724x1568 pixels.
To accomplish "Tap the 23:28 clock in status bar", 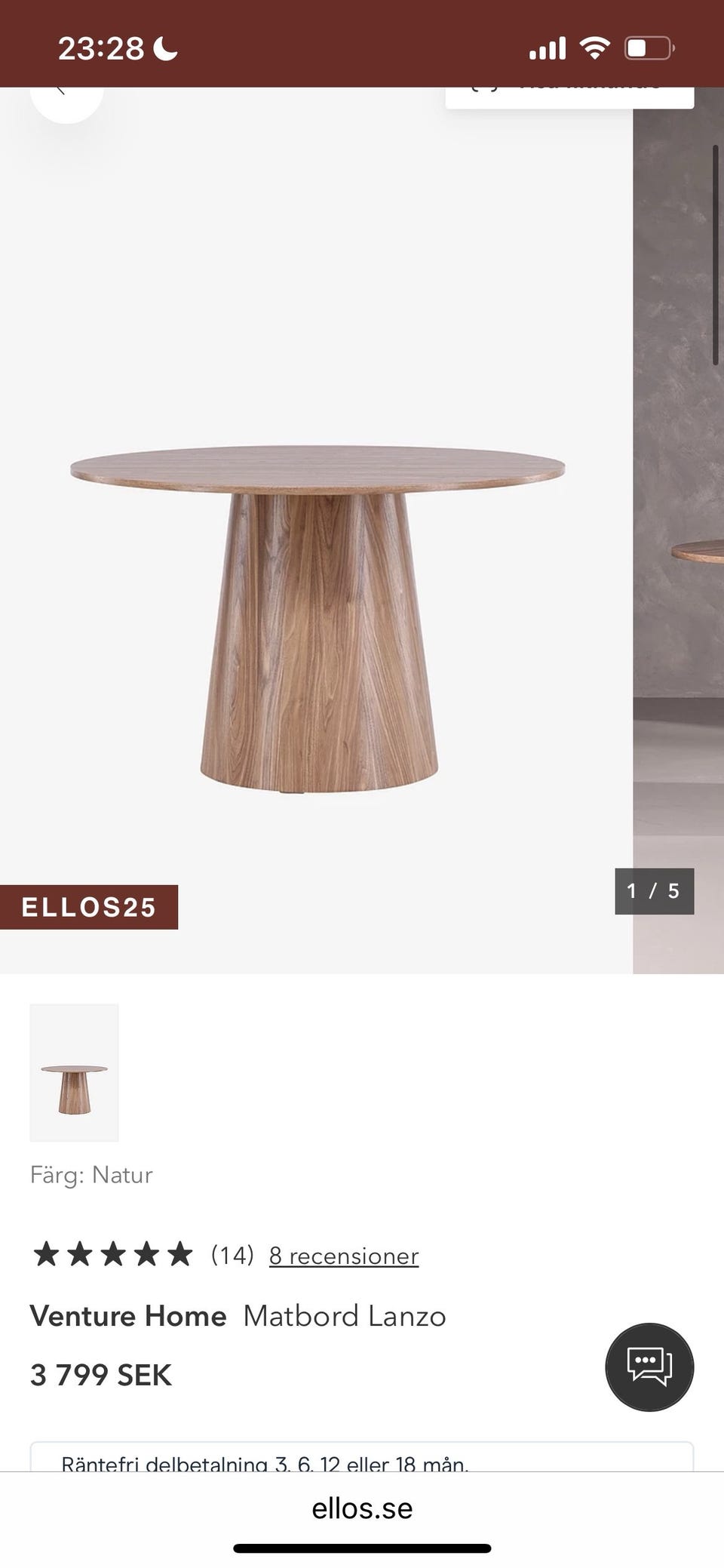I will click(101, 49).
